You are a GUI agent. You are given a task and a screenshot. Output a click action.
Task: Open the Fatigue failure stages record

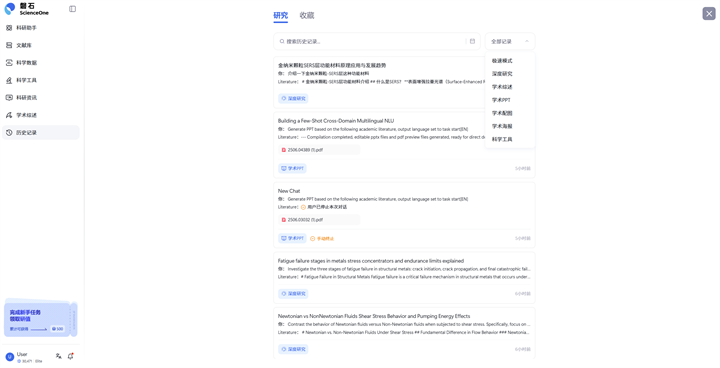(x=371, y=261)
